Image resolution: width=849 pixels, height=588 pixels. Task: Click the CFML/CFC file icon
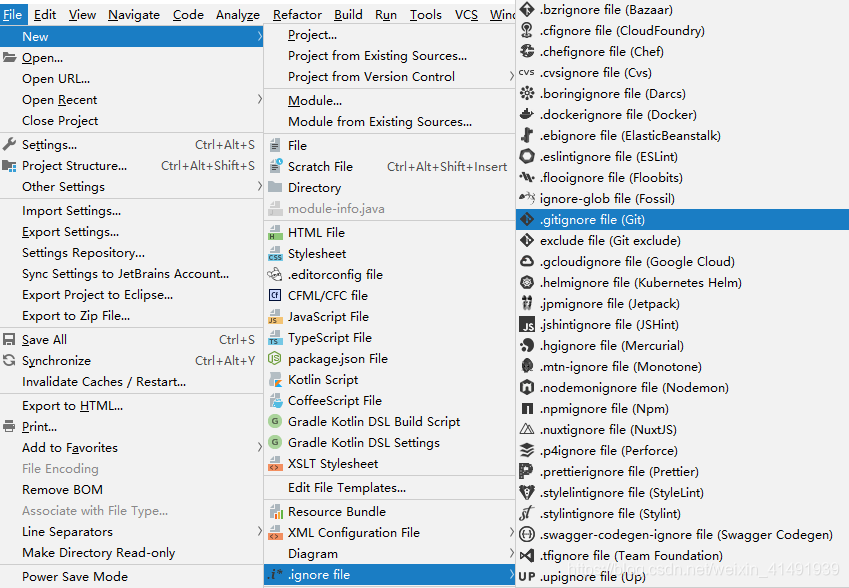[276, 295]
